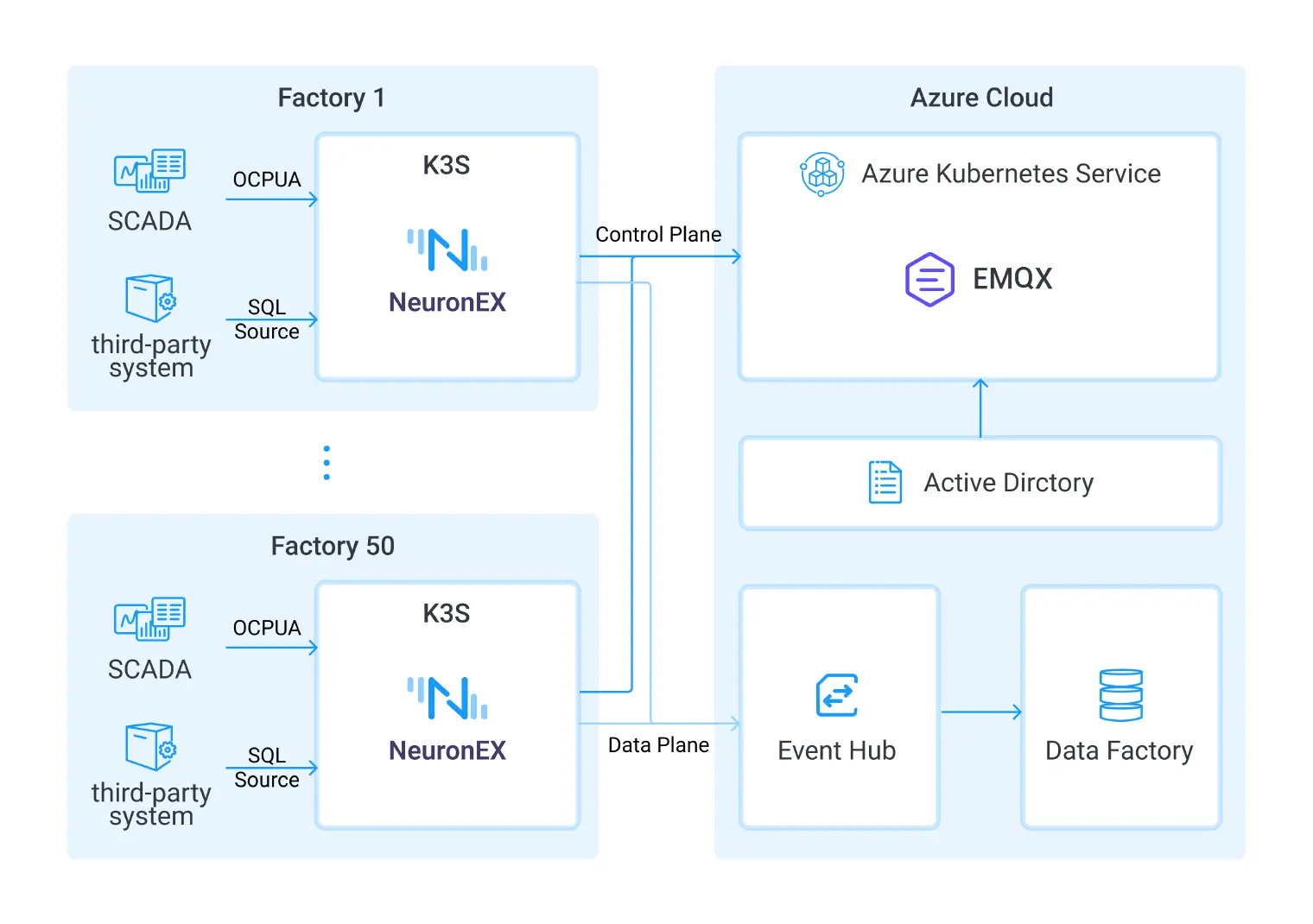
Task: Select Factory 1's third-party system box icon
Action: point(150,298)
